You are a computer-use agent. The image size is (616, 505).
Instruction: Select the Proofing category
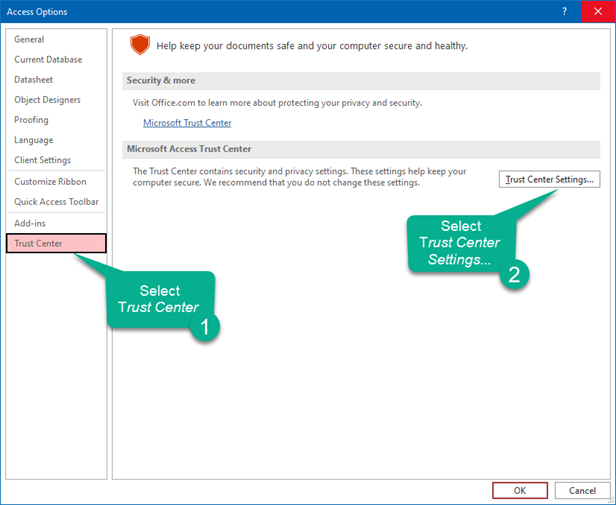(x=31, y=120)
